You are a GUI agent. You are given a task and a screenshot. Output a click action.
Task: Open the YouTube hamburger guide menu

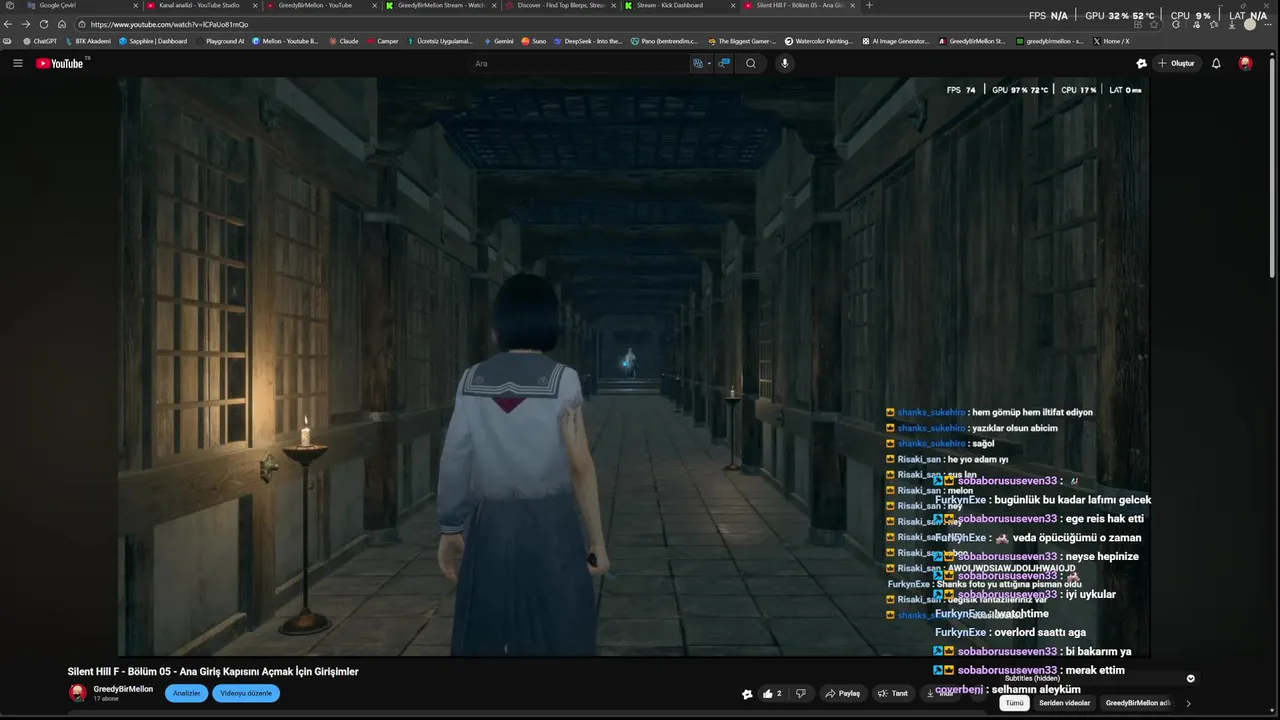(x=17, y=63)
